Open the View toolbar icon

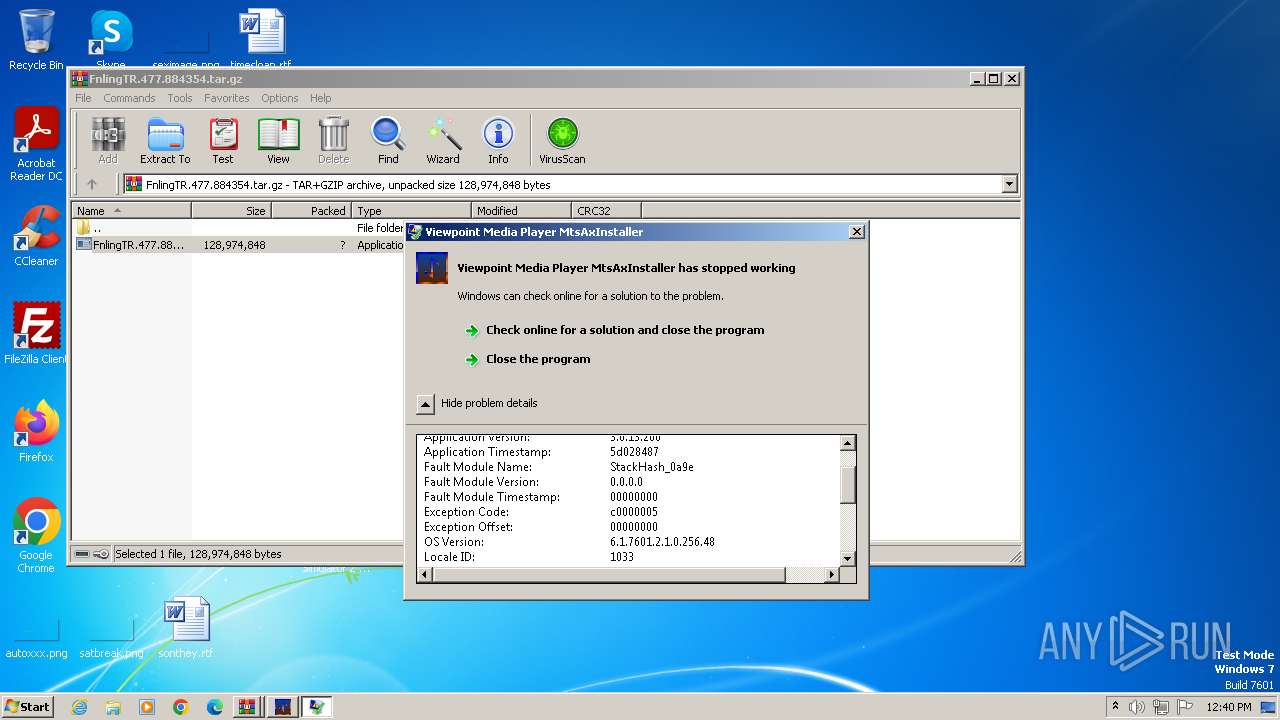point(278,140)
